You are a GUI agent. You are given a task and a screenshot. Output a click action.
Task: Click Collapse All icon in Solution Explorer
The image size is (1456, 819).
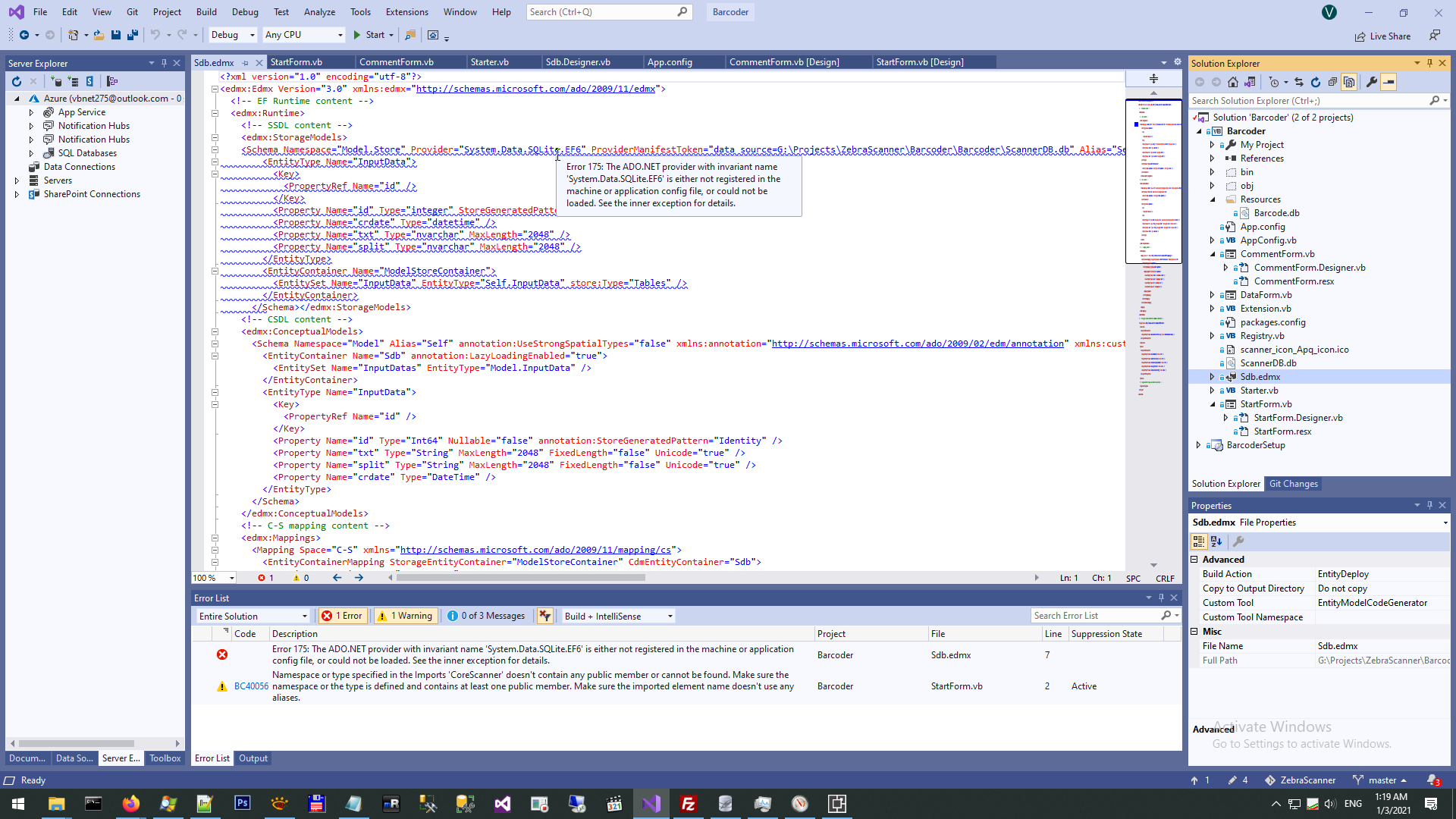coord(1332,82)
